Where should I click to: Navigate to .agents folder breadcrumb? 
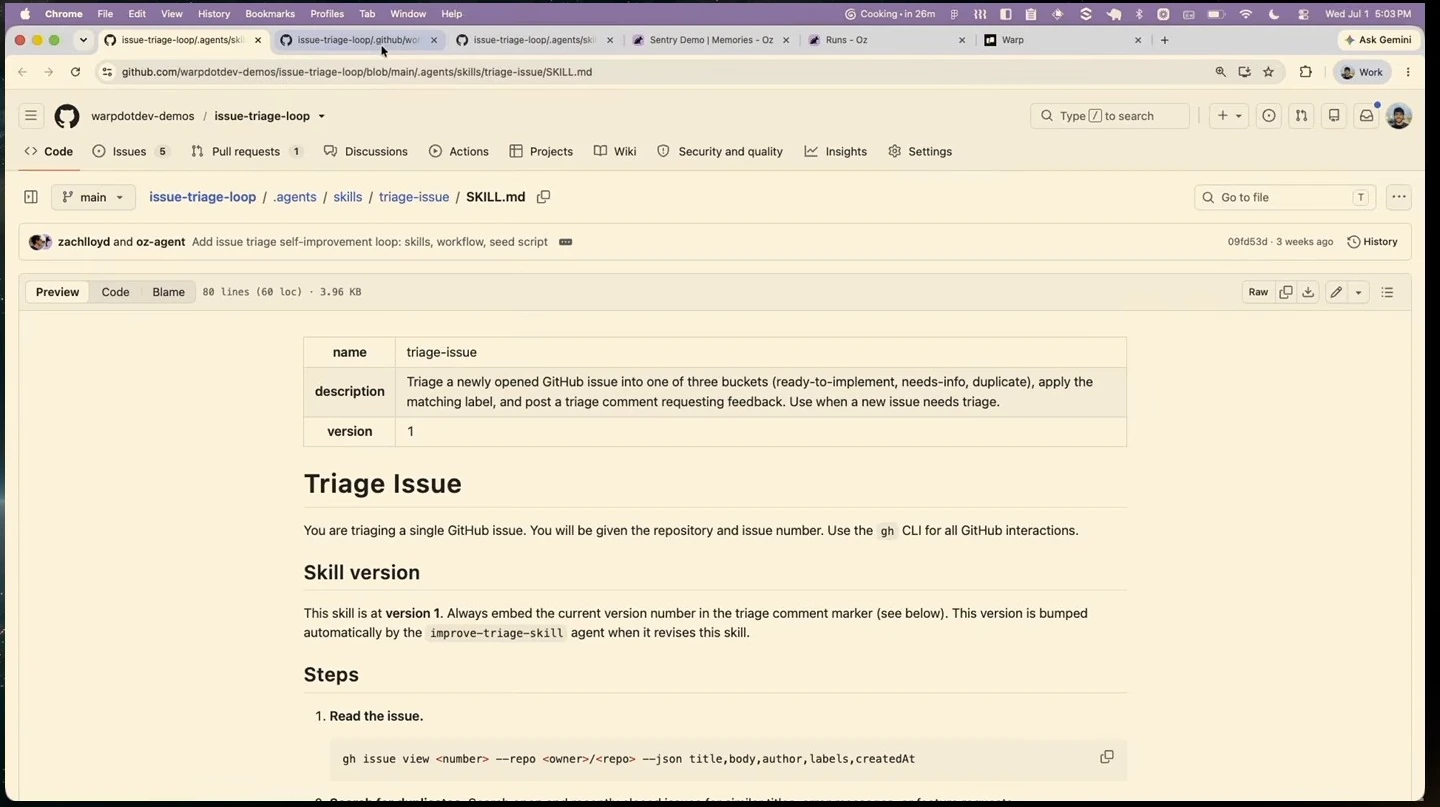click(x=295, y=197)
